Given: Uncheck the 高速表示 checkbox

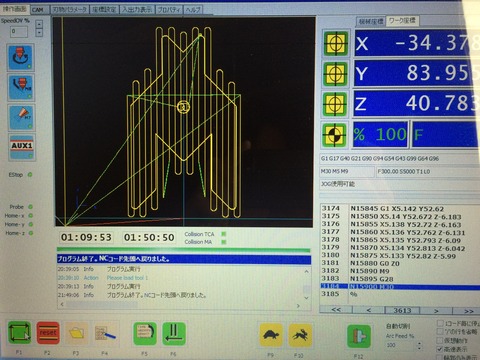Looking at the screenshot, I should [440, 349].
